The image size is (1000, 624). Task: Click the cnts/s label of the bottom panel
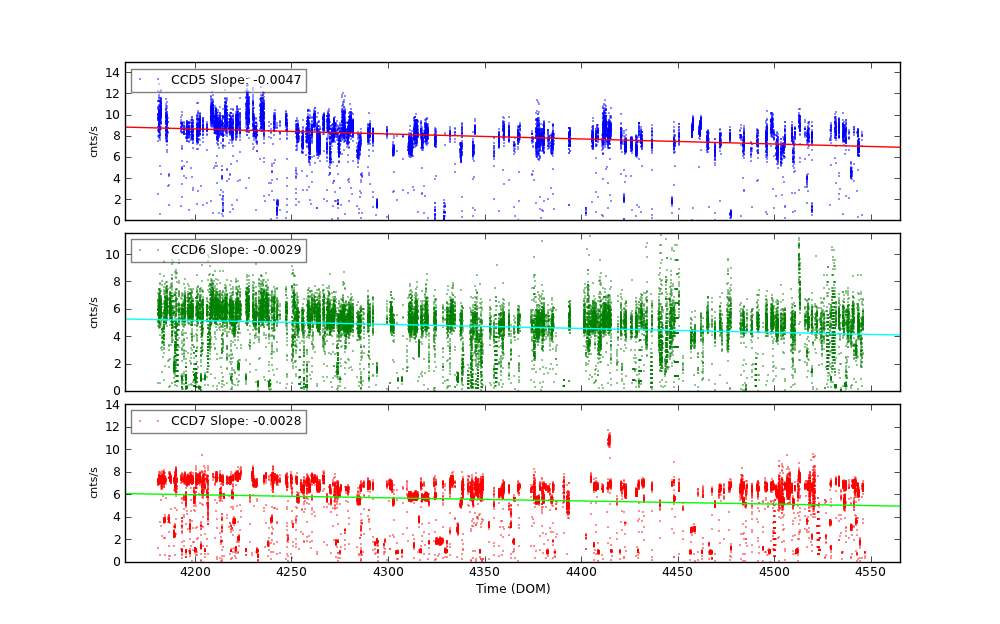click(x=94, y=483)
